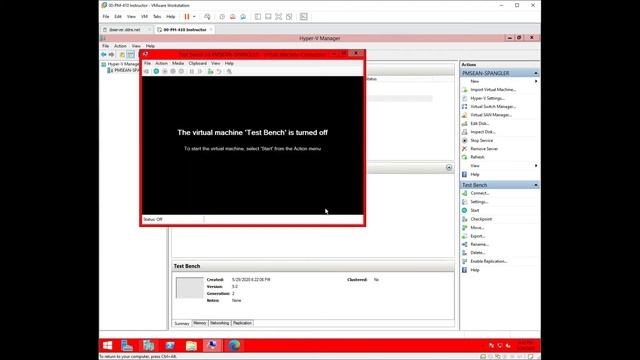The width and height of the screenshot is (640, 360).
Task: Open the File menu in VM Connection window
Action: [x=147, y=64]
